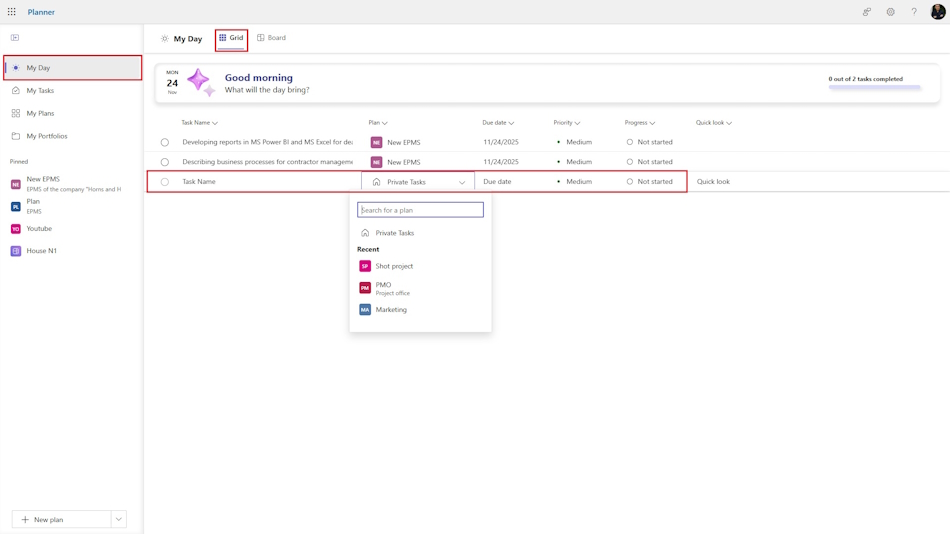Image resolution: width=950 pixels, height=534 pixels.
Task: Click Not started progress circle for Developing reports
Action: (629, 142)
